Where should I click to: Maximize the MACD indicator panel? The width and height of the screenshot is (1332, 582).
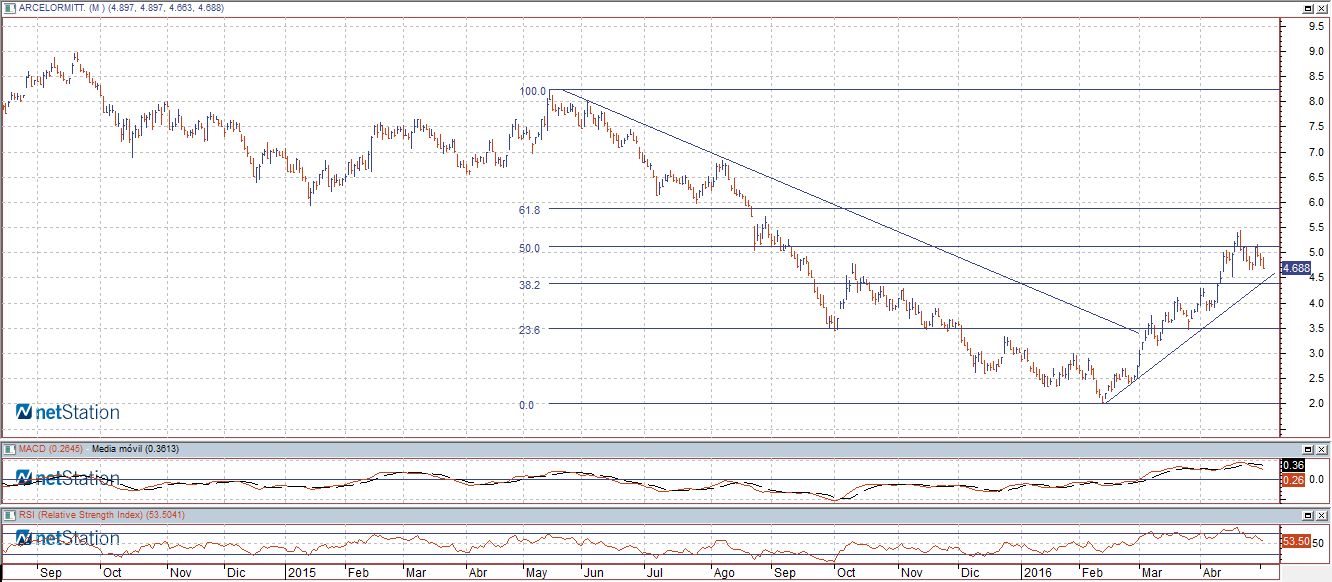tap(1307, 449)
